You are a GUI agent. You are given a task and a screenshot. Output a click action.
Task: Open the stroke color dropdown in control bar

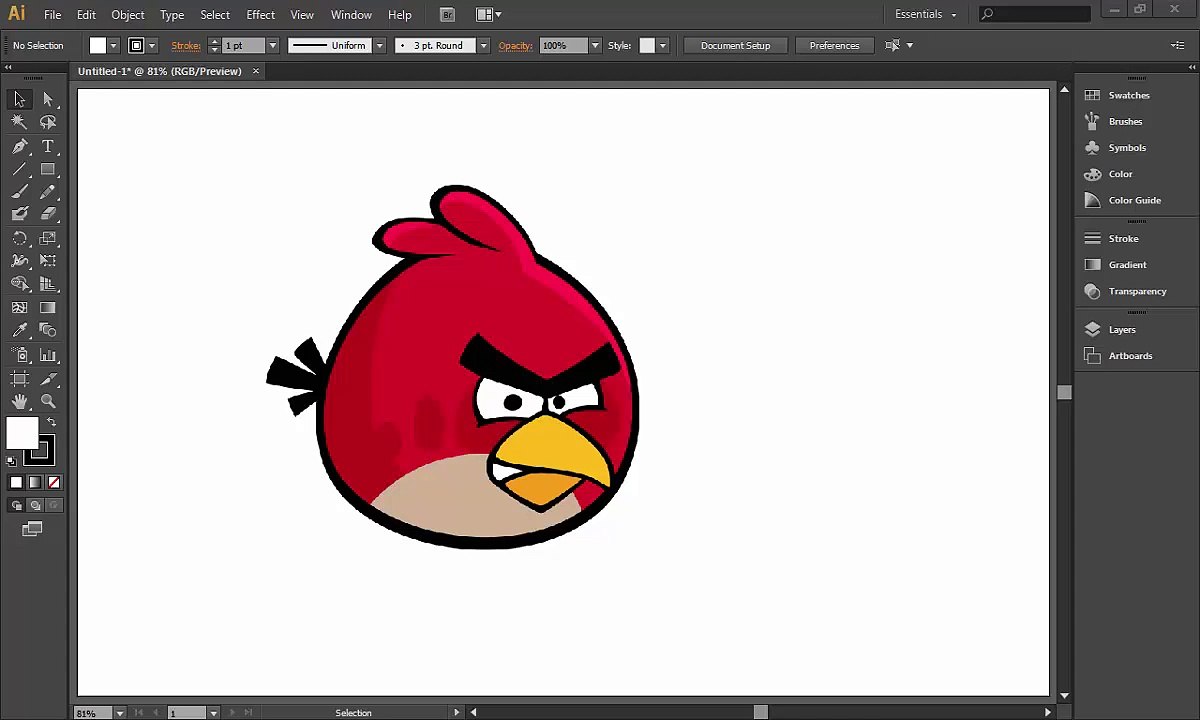tap(152, 45)
